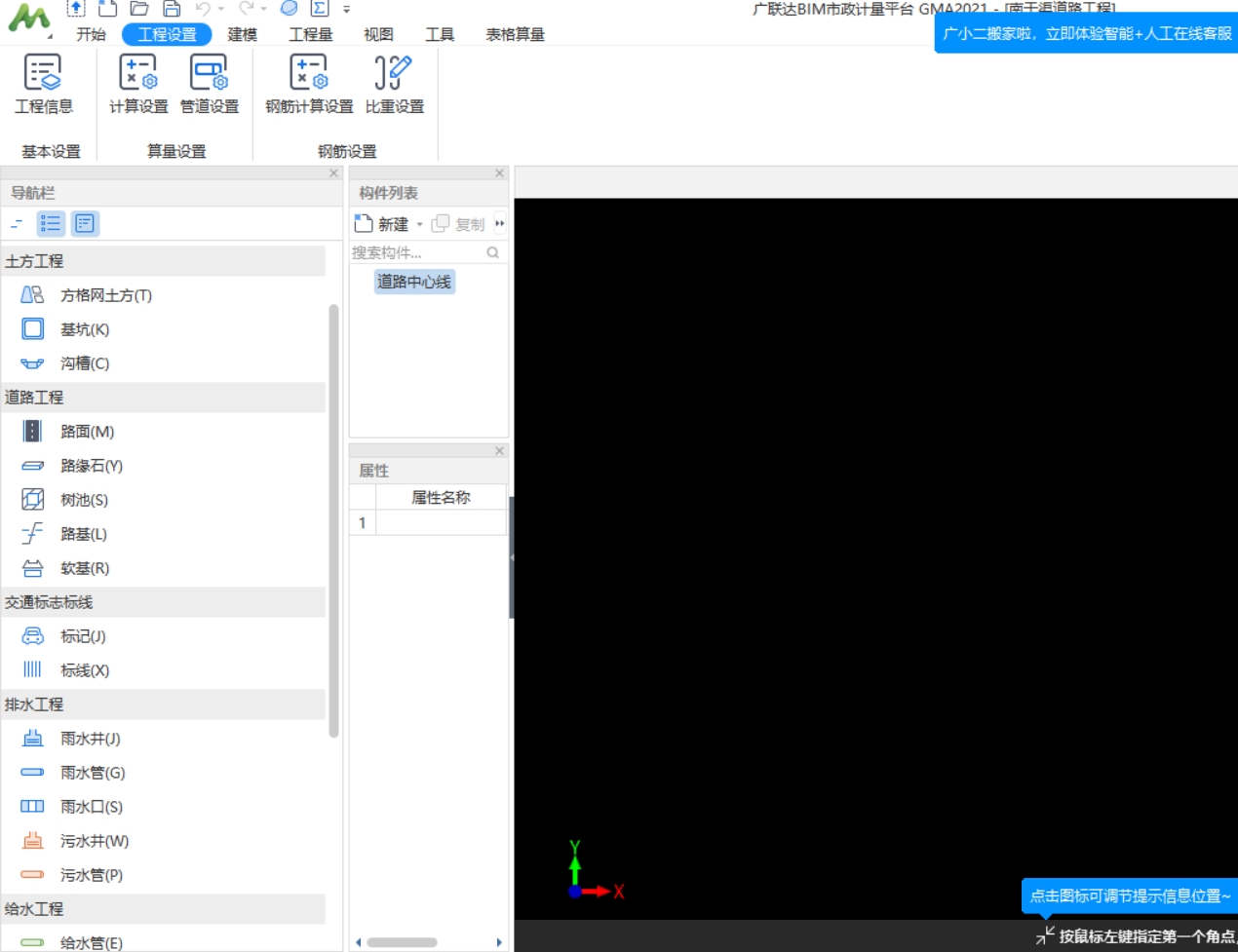Select 路基(L) roadbed item
The height and width of the screenshot is (952, 1238).
coord(64,534)
